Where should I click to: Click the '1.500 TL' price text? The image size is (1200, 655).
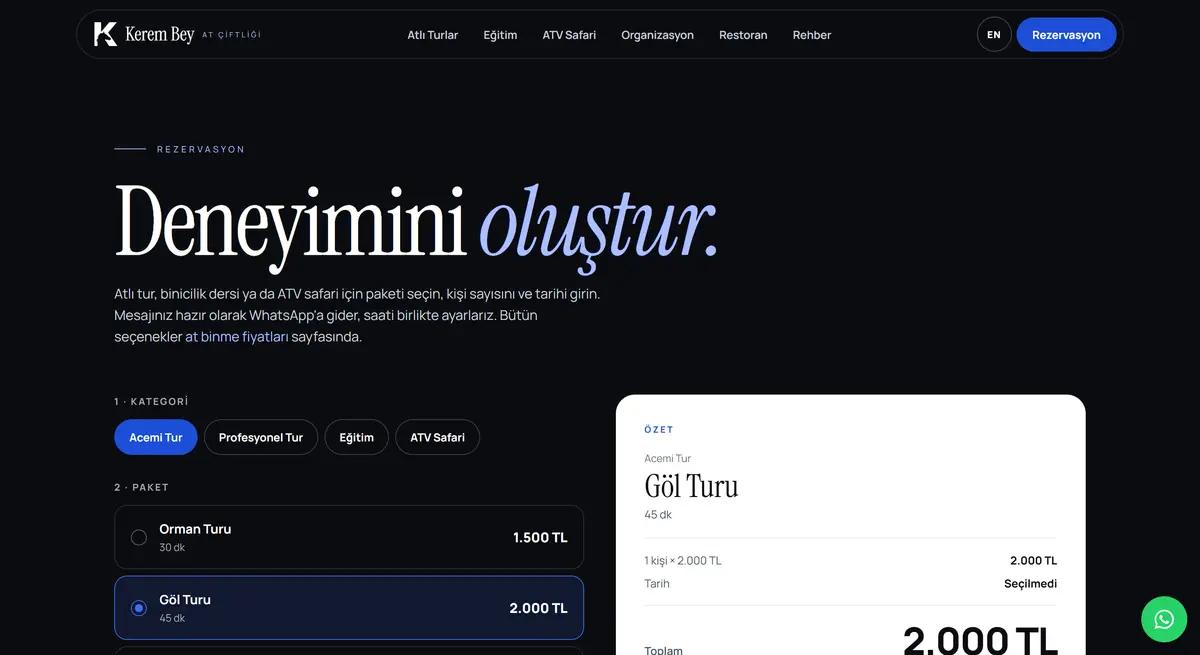(x=540, y=537)
